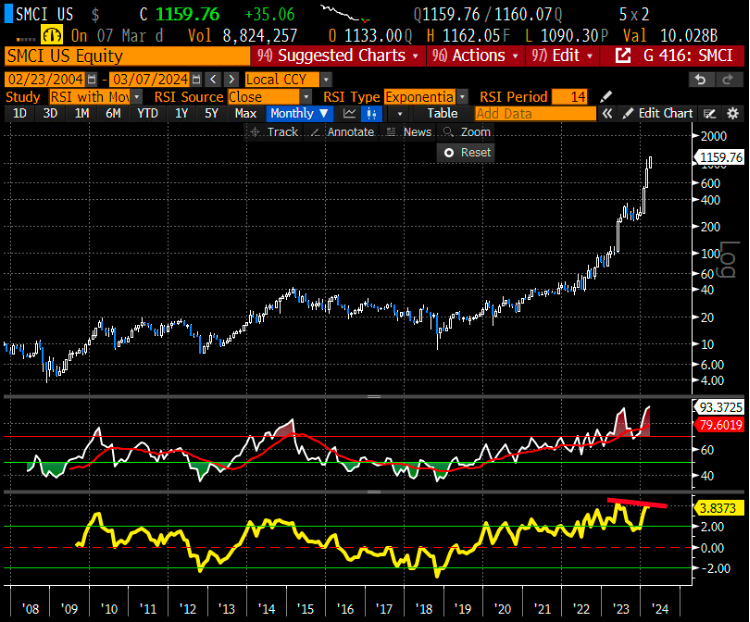Click the Track crosshair tool
Screen dimensions: 750x622
click(x=274, y=132)
